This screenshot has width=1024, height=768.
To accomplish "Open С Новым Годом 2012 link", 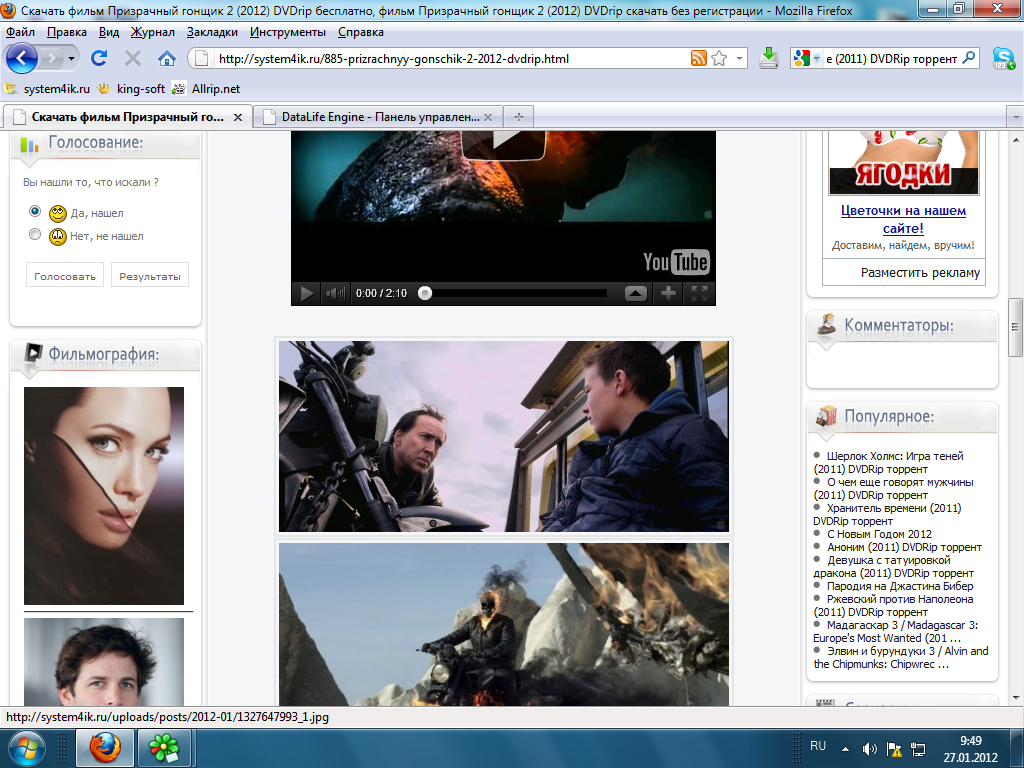I will pos(879,534).
